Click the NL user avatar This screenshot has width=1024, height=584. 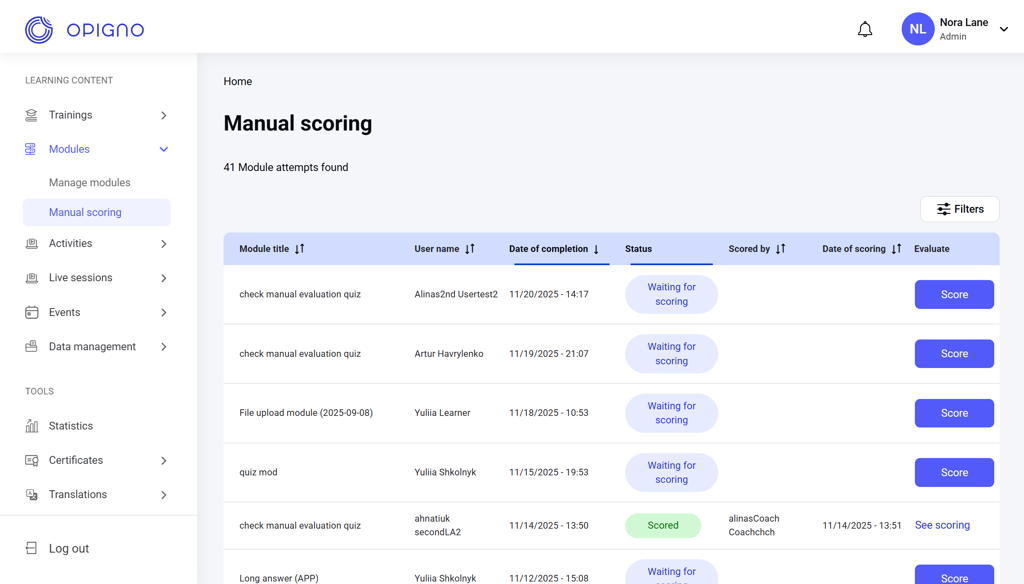[918, 29]
